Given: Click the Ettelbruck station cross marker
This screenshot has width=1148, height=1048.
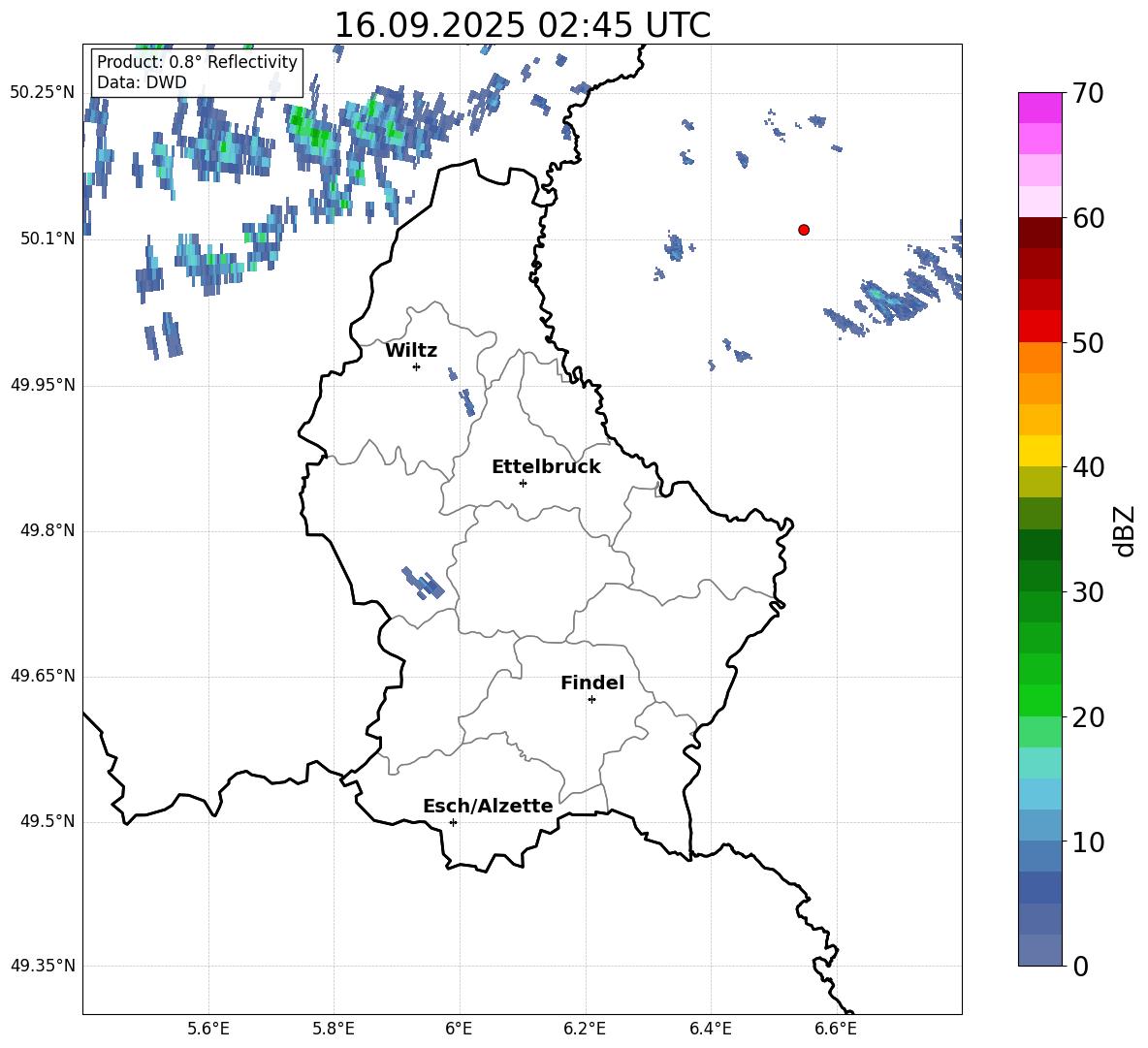Looking at the screenshot, I should (x=523, y=483).
